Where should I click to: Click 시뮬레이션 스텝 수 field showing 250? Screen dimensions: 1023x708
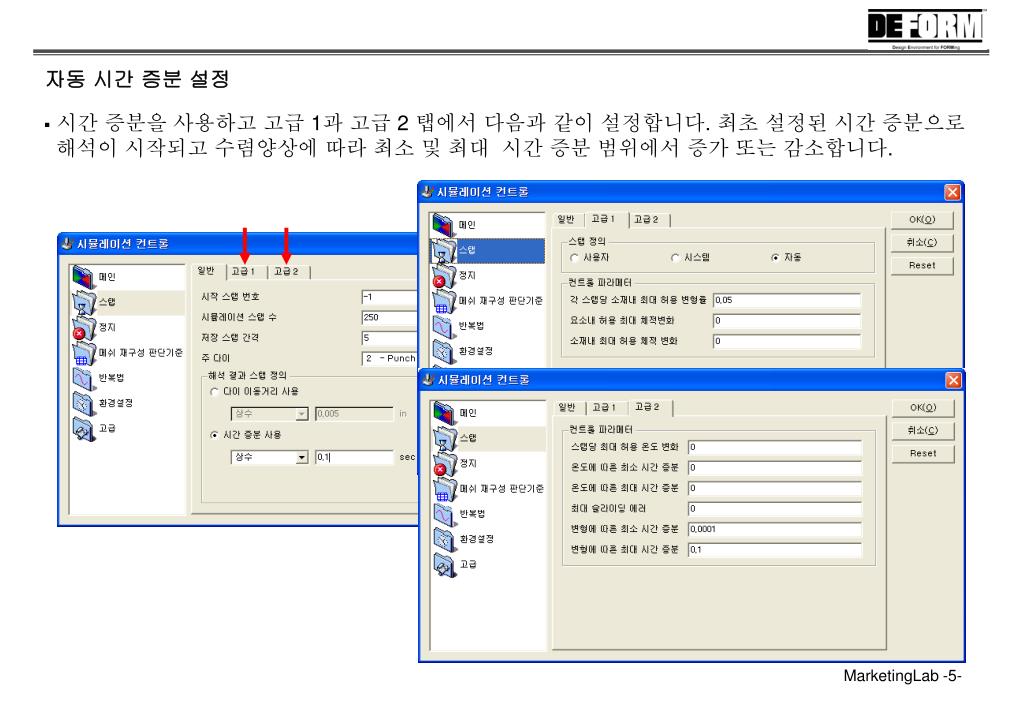point(389,317)
